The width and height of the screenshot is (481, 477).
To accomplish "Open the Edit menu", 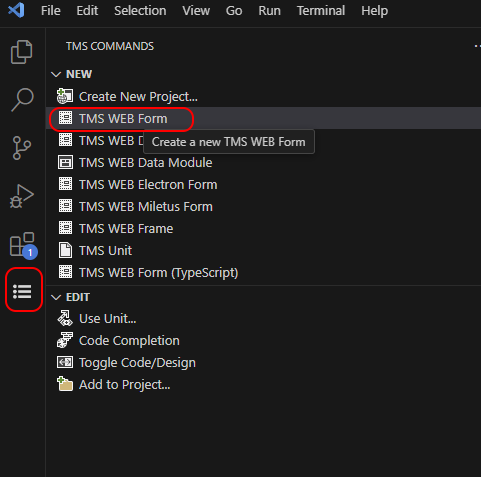I will point(87,11).
